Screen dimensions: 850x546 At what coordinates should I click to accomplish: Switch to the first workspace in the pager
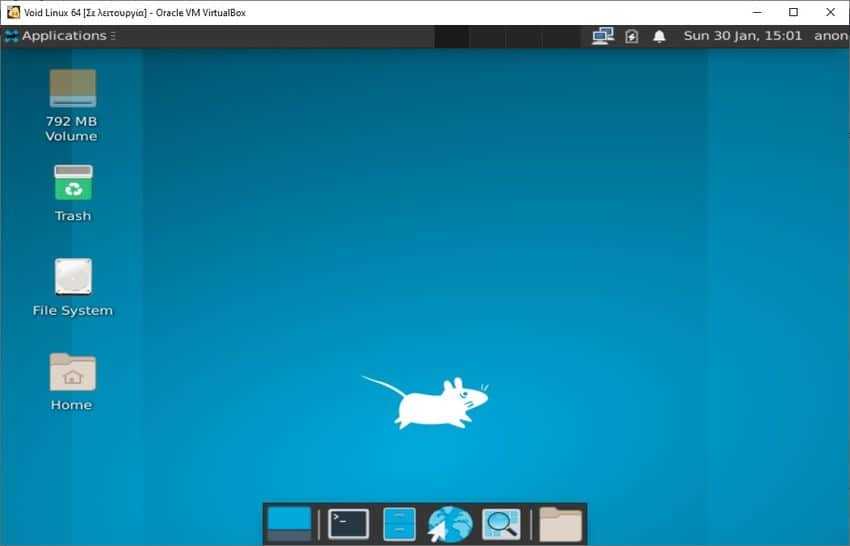point(451,36)
